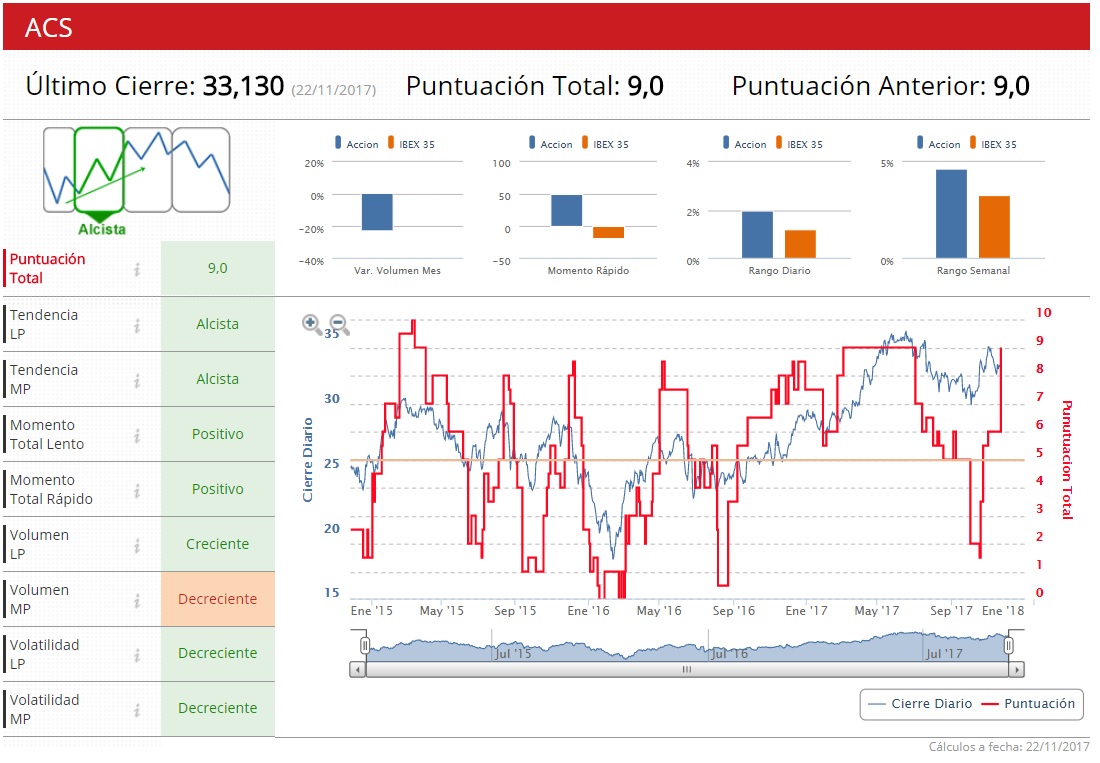Click the navigator scrollbar thumb grip
The width and height of the screenshot is (1100, 763).
click(x=687, y=670)
